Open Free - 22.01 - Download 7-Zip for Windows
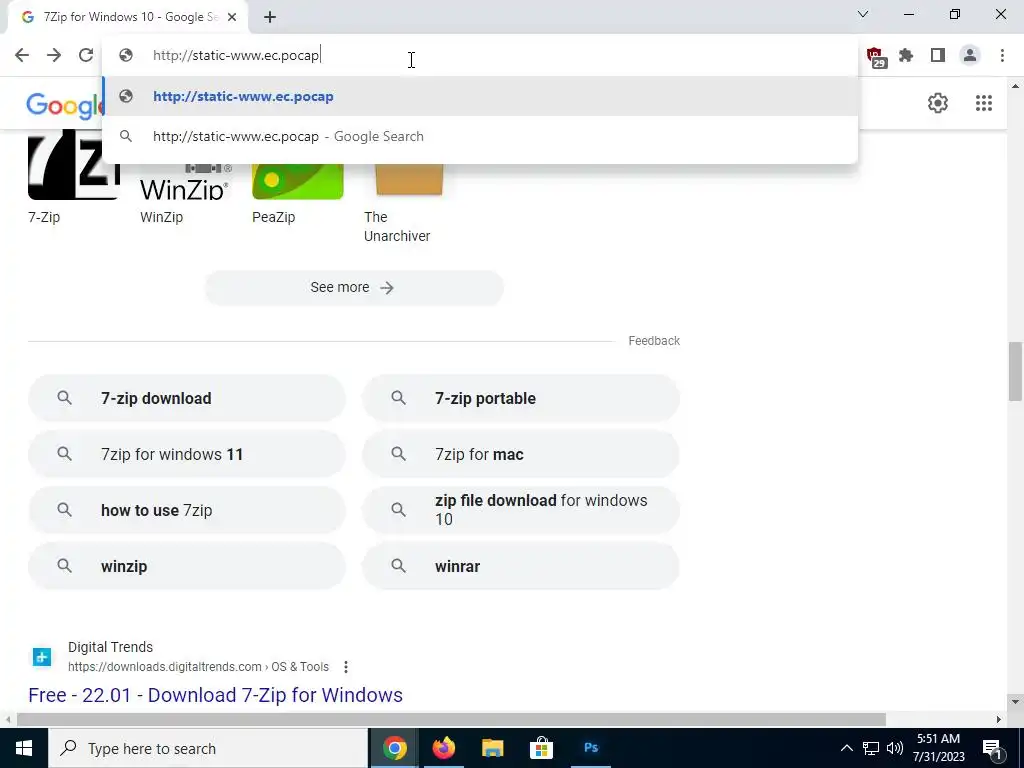The height and width of the screenshot is (768, 1024). [216, 696]
